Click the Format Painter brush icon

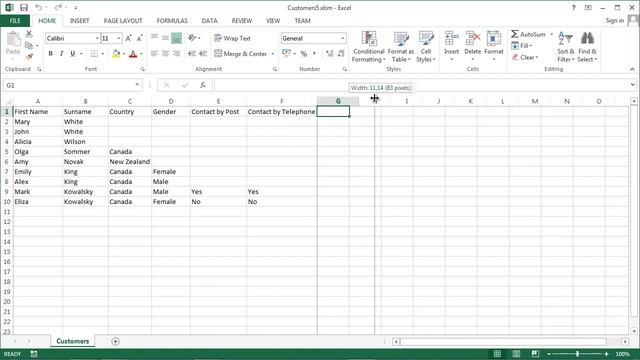pyautogui.click(x=29, y=56)
